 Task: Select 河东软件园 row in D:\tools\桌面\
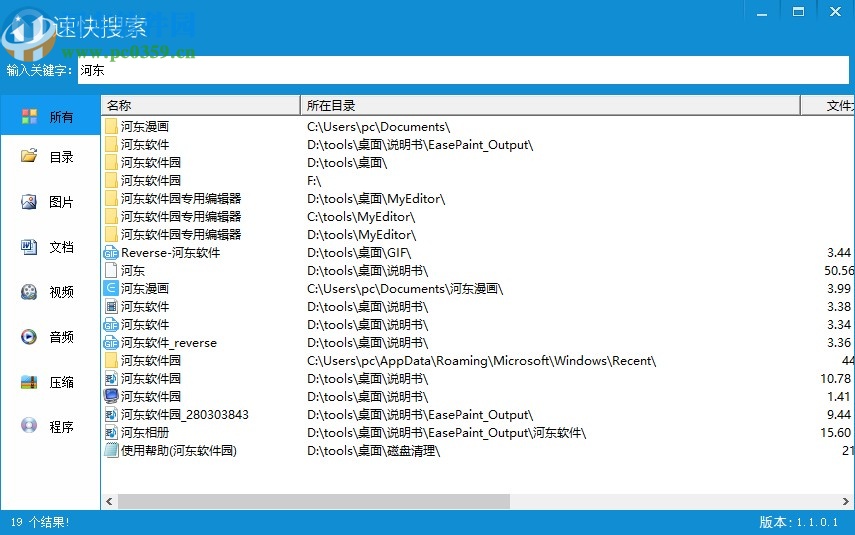150,163
